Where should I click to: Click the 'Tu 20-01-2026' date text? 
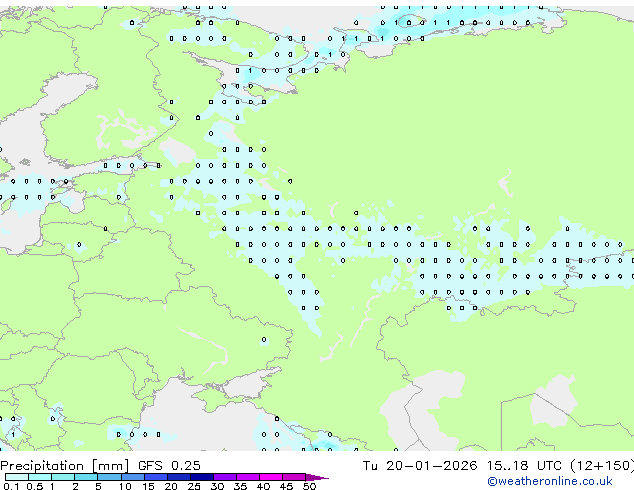click(x=420, y=465)
